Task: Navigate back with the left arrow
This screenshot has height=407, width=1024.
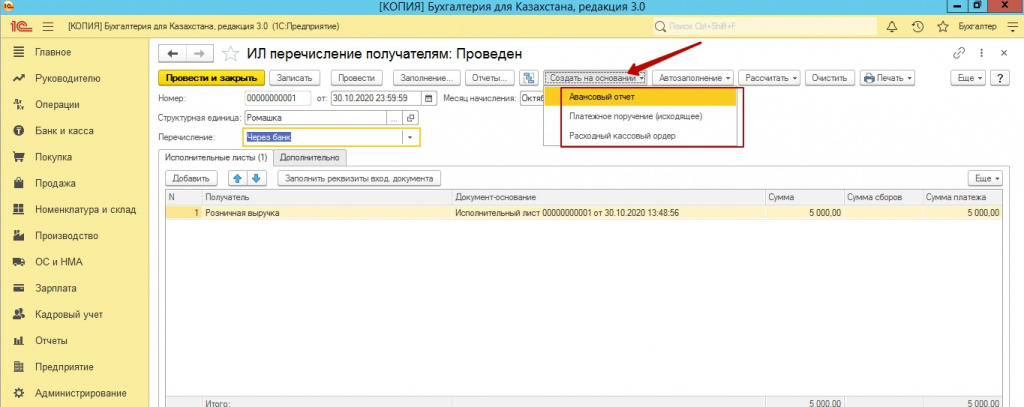Action: click(x=173, y=54)
